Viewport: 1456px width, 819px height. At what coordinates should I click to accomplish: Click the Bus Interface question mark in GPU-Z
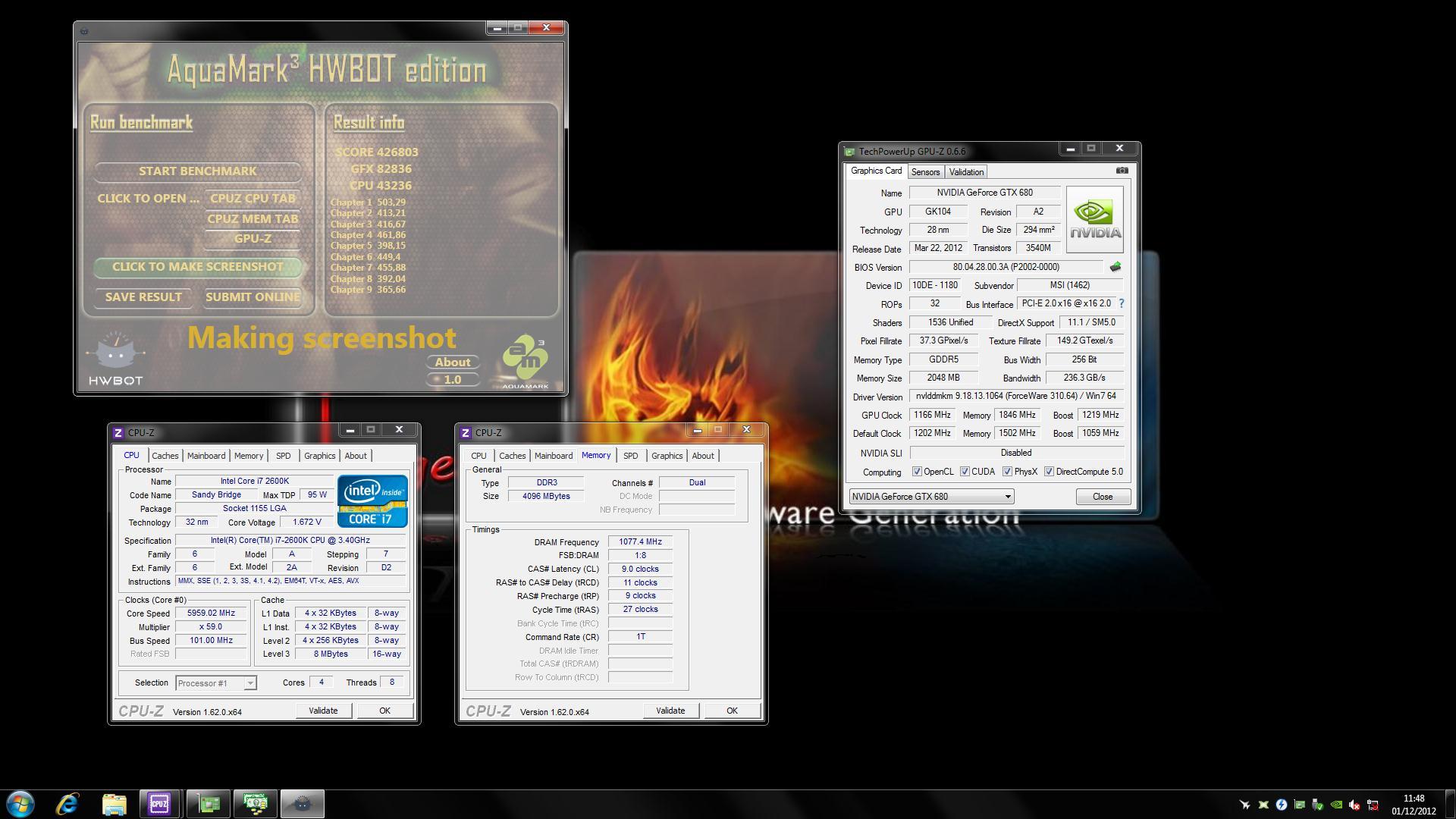[1122, 303]
